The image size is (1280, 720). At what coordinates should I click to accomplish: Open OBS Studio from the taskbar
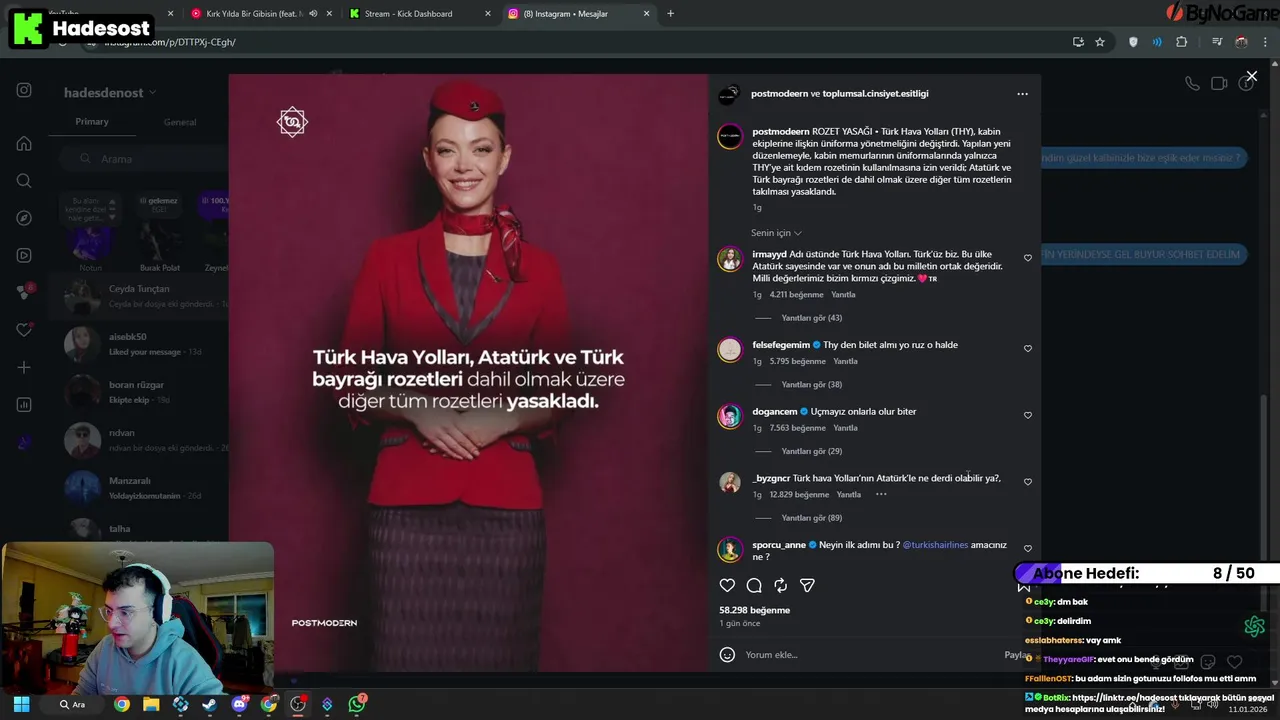click(x=298, y=704)
